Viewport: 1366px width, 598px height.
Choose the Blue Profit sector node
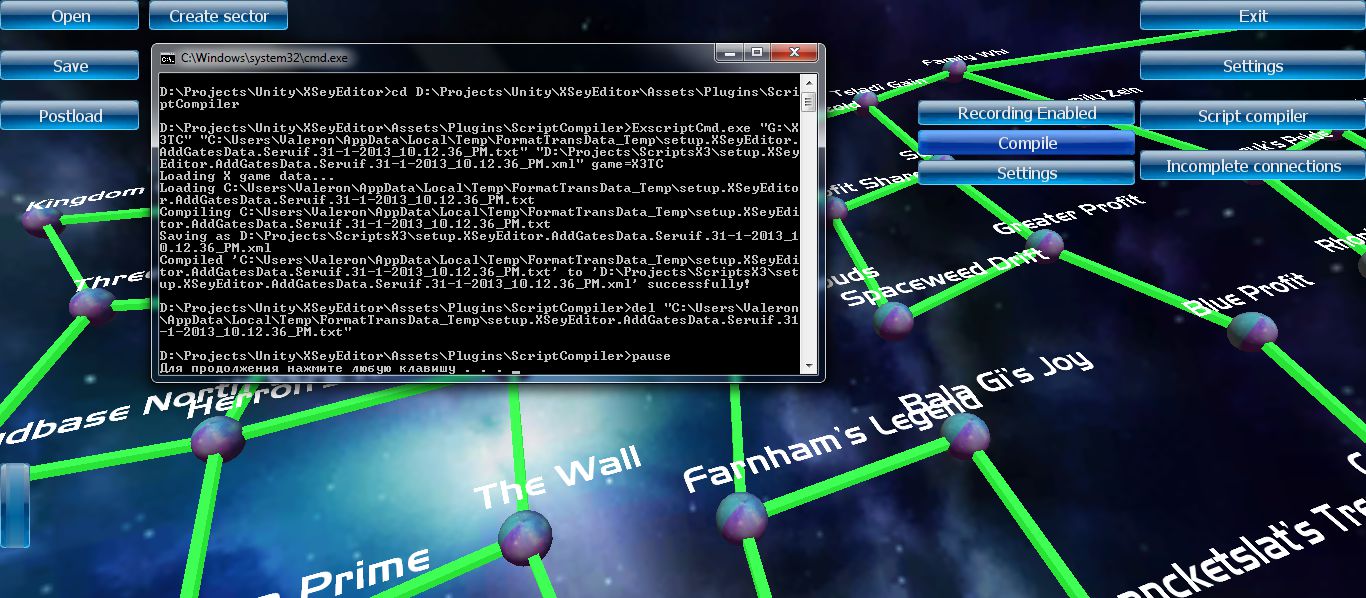coord(1251,333)
